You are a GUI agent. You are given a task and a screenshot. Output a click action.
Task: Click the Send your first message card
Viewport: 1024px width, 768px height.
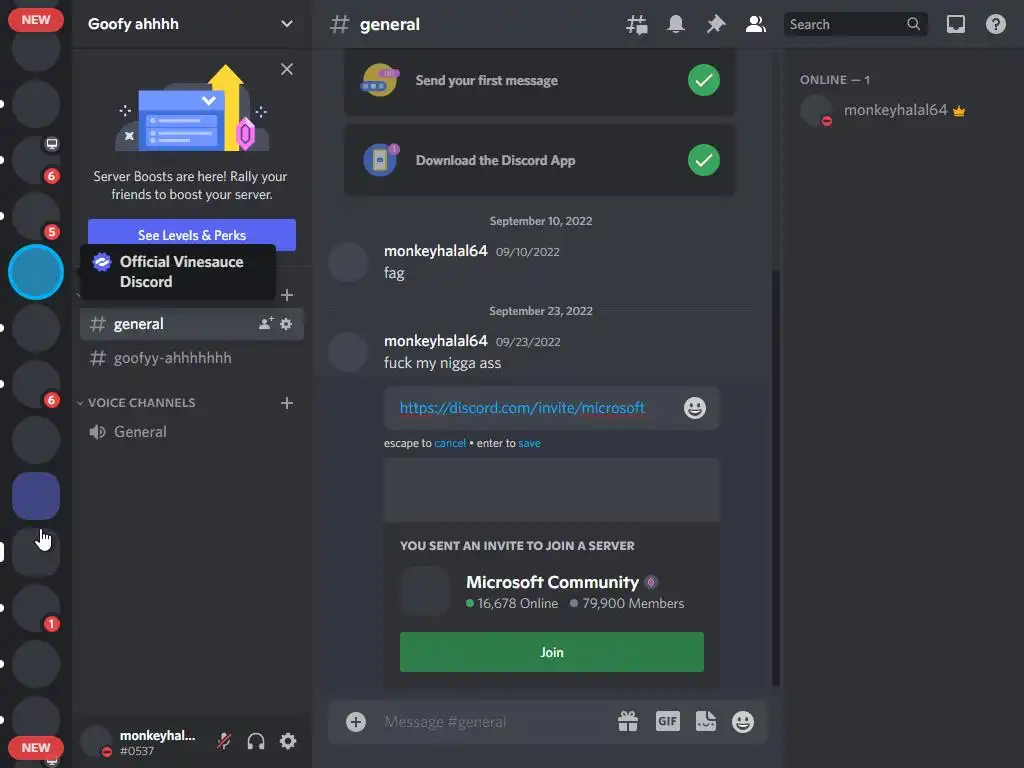tap(539, 80)
